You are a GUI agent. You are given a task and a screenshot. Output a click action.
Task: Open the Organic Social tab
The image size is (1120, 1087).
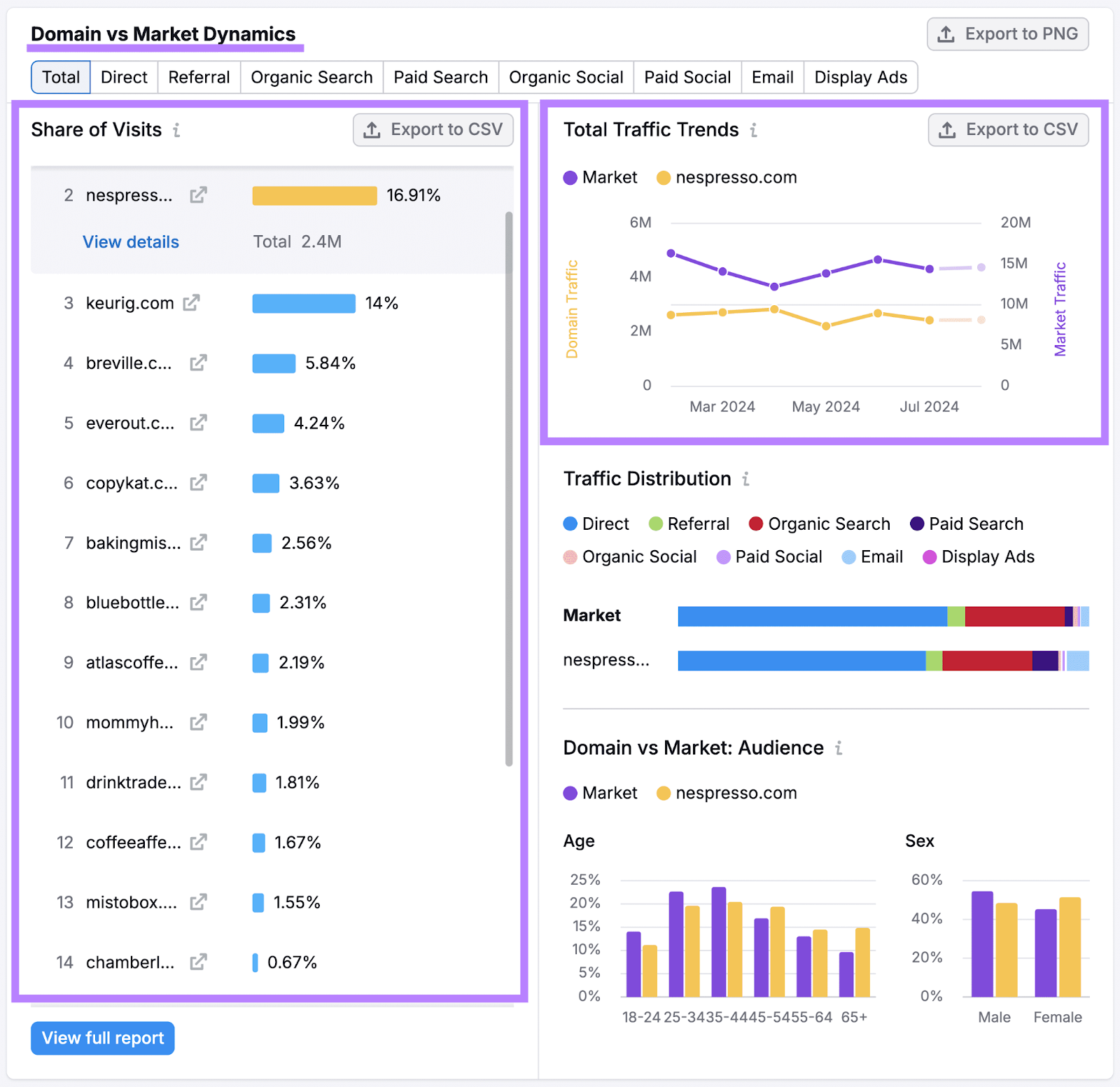(x=565, y=77)
